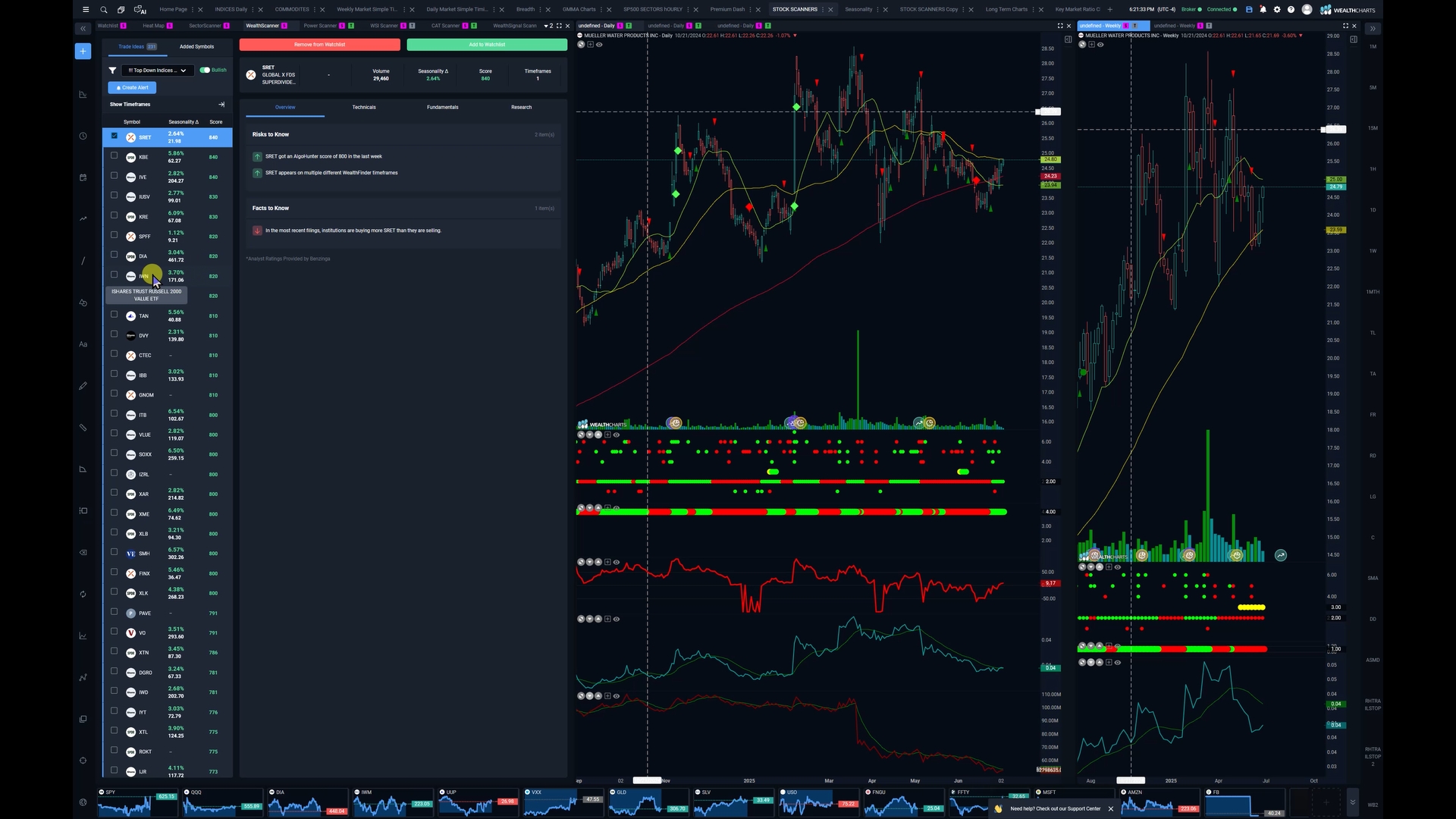
Task: Click Add to Watchlist button
Action: pyautogui.click(x=486, y=45)
